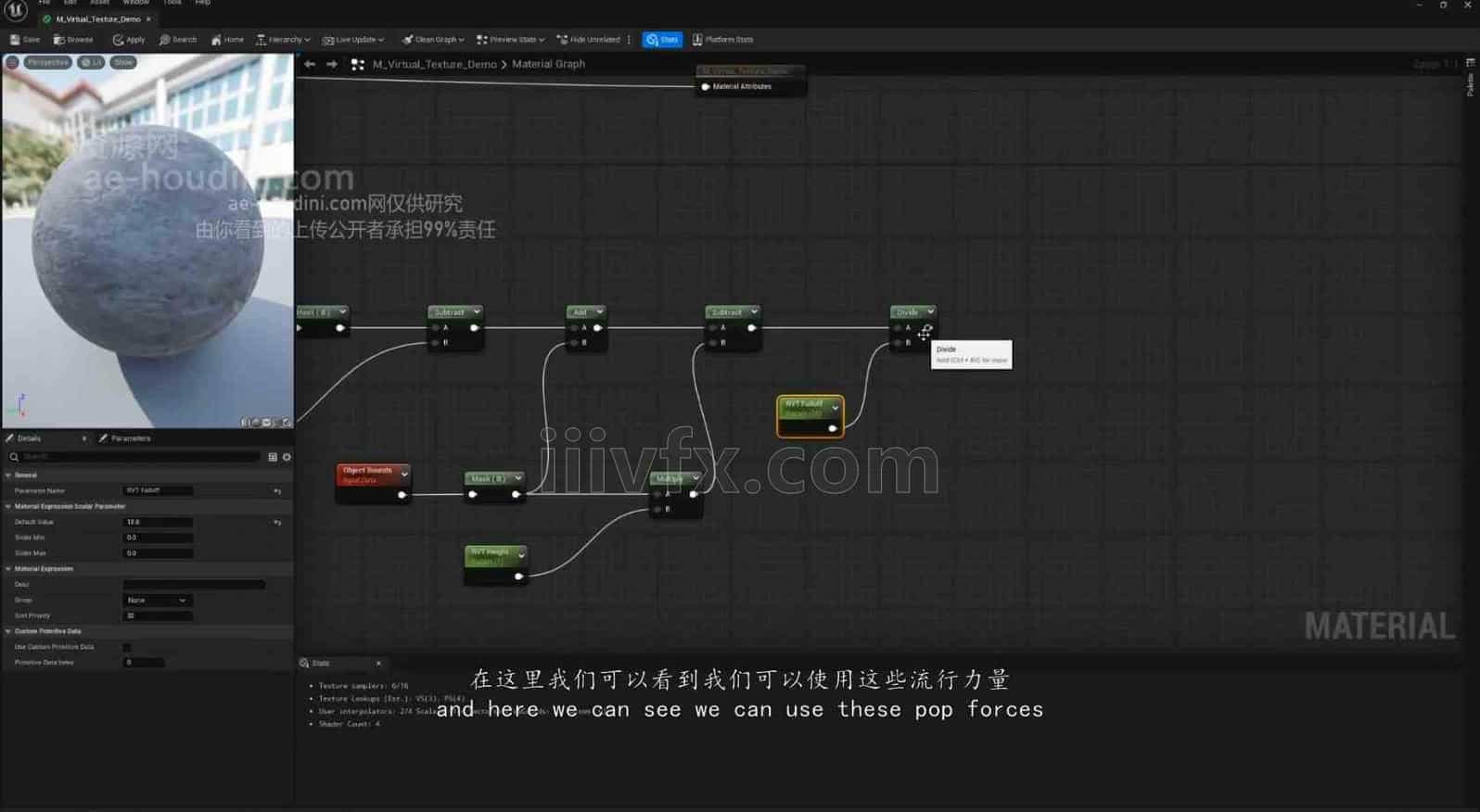Click the RVT Falloff output pin

click(832, 428)
